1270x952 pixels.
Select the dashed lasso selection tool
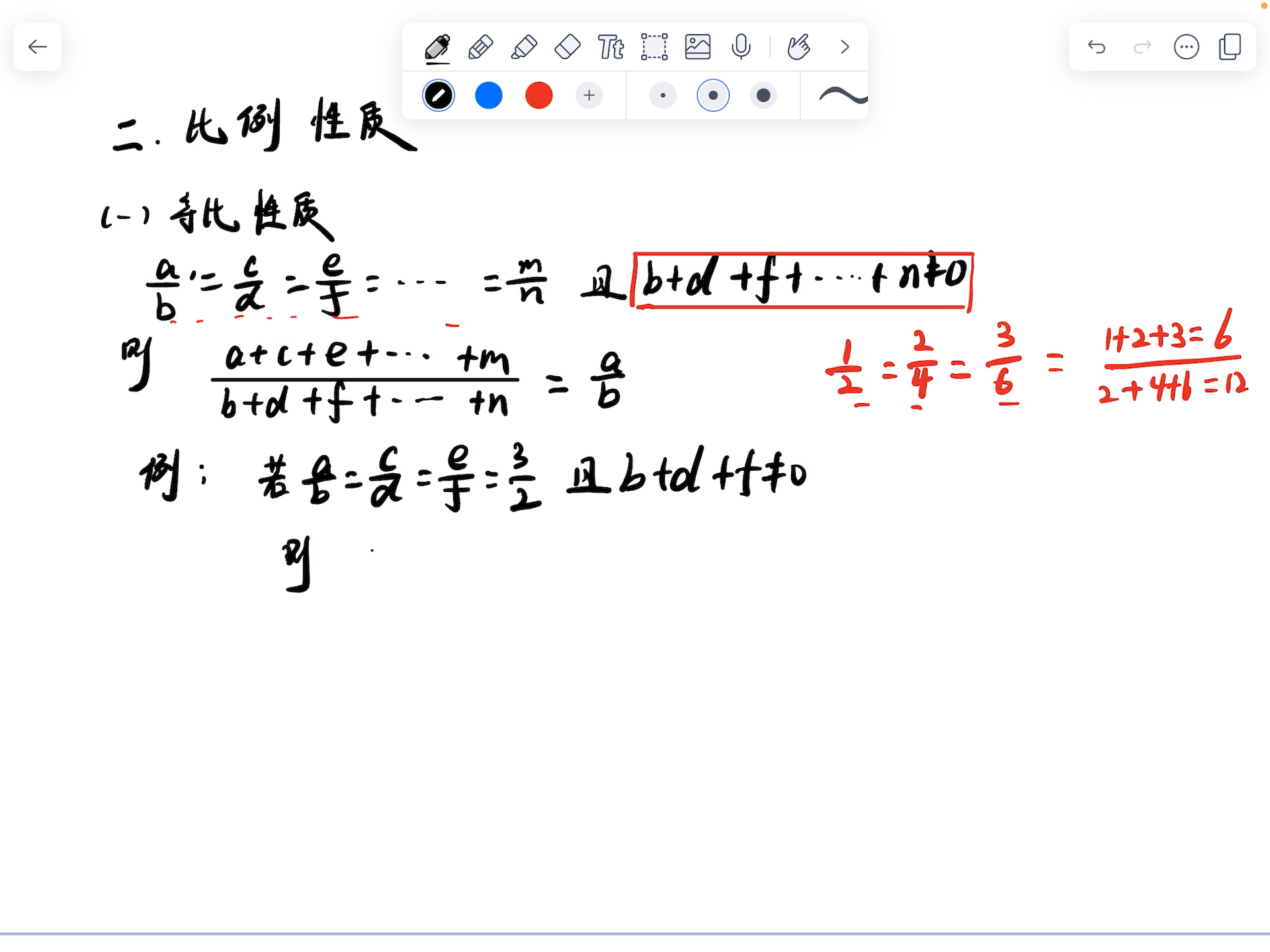654,48
